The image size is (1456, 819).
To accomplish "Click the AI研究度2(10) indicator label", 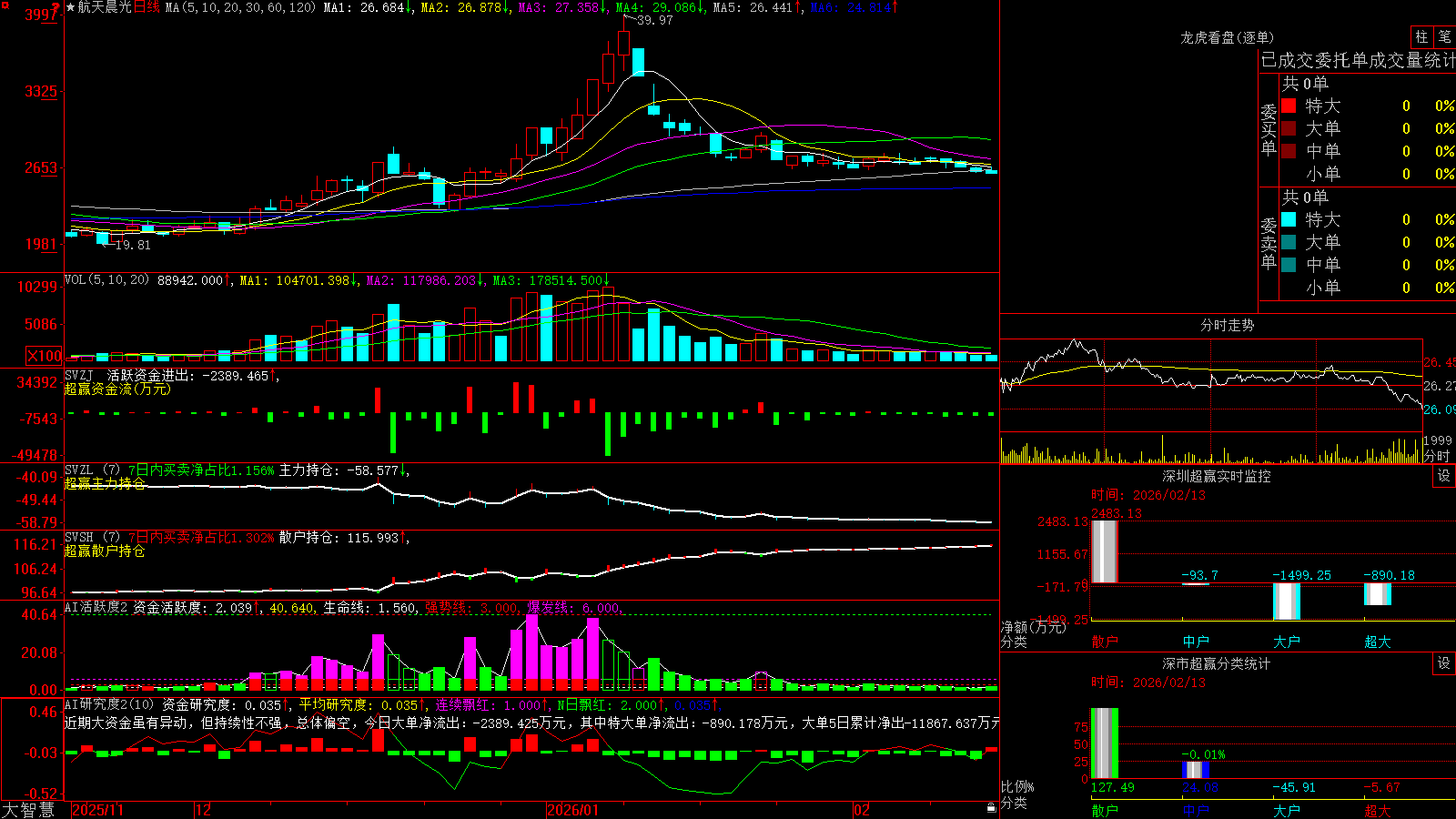I will point(109,705).
